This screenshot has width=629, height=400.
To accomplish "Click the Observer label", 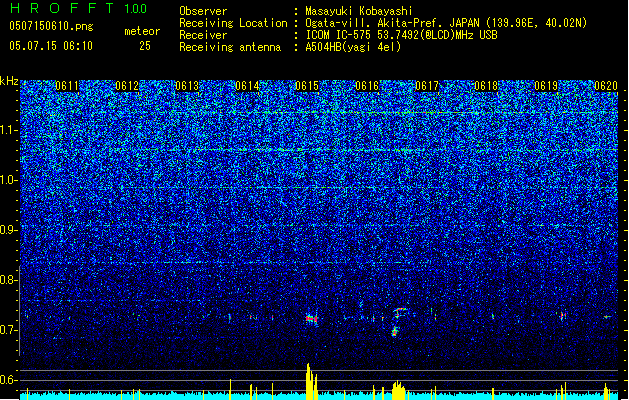I will 203,11.
